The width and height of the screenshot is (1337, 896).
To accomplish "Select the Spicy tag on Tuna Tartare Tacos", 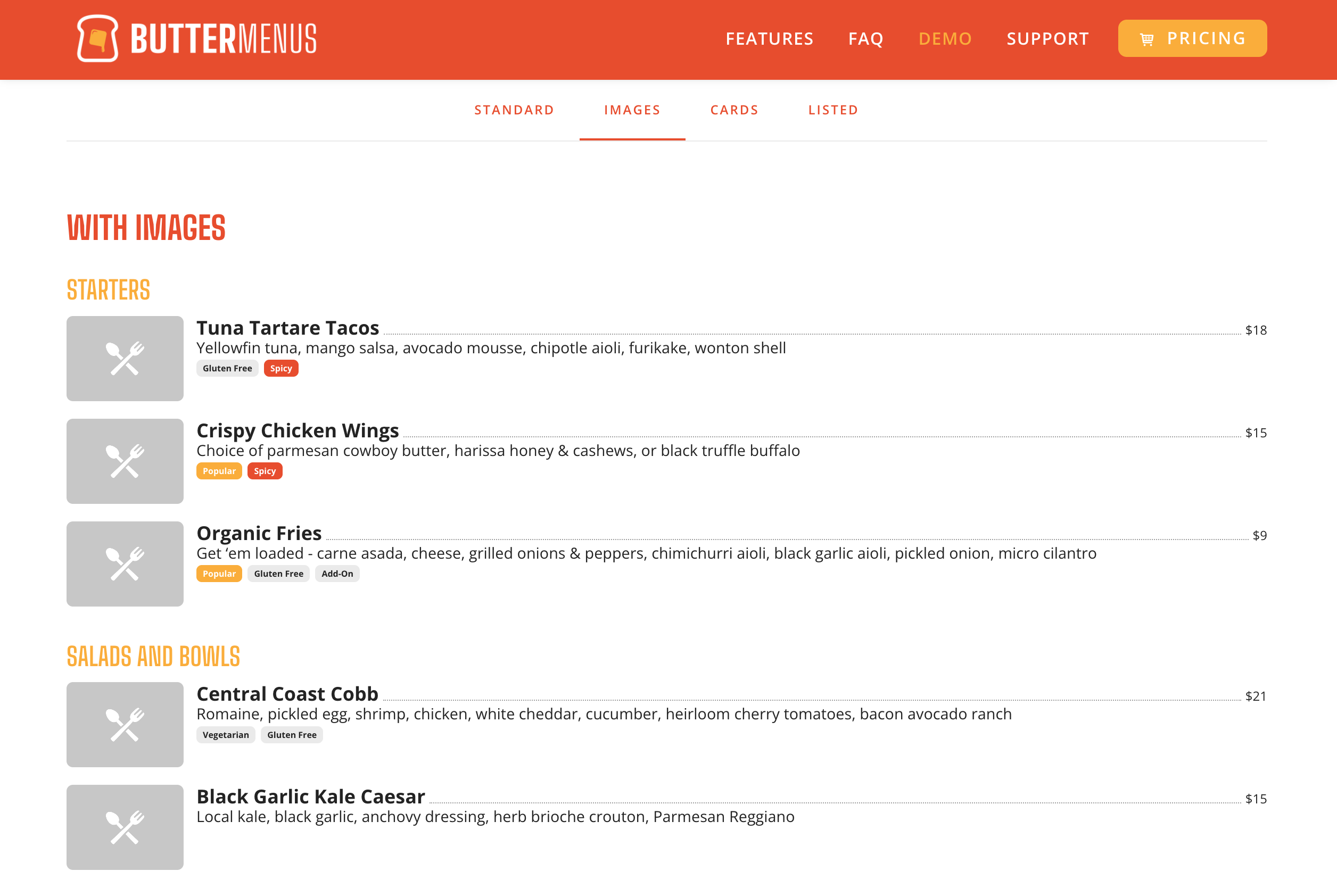I will tap(280, 368).
